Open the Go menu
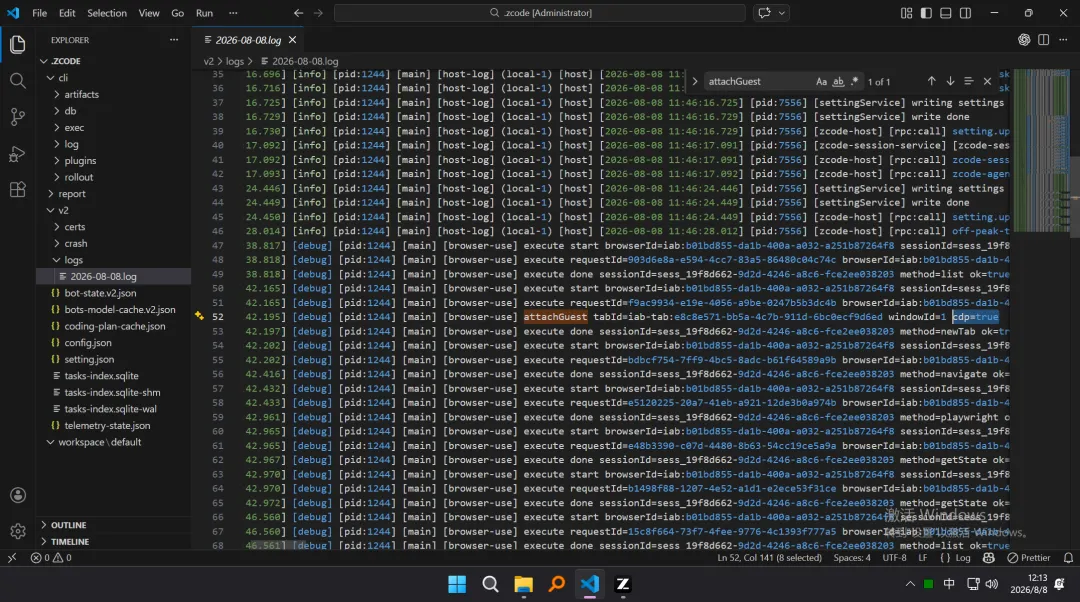Screen dimensions: 1080x602 178,12
